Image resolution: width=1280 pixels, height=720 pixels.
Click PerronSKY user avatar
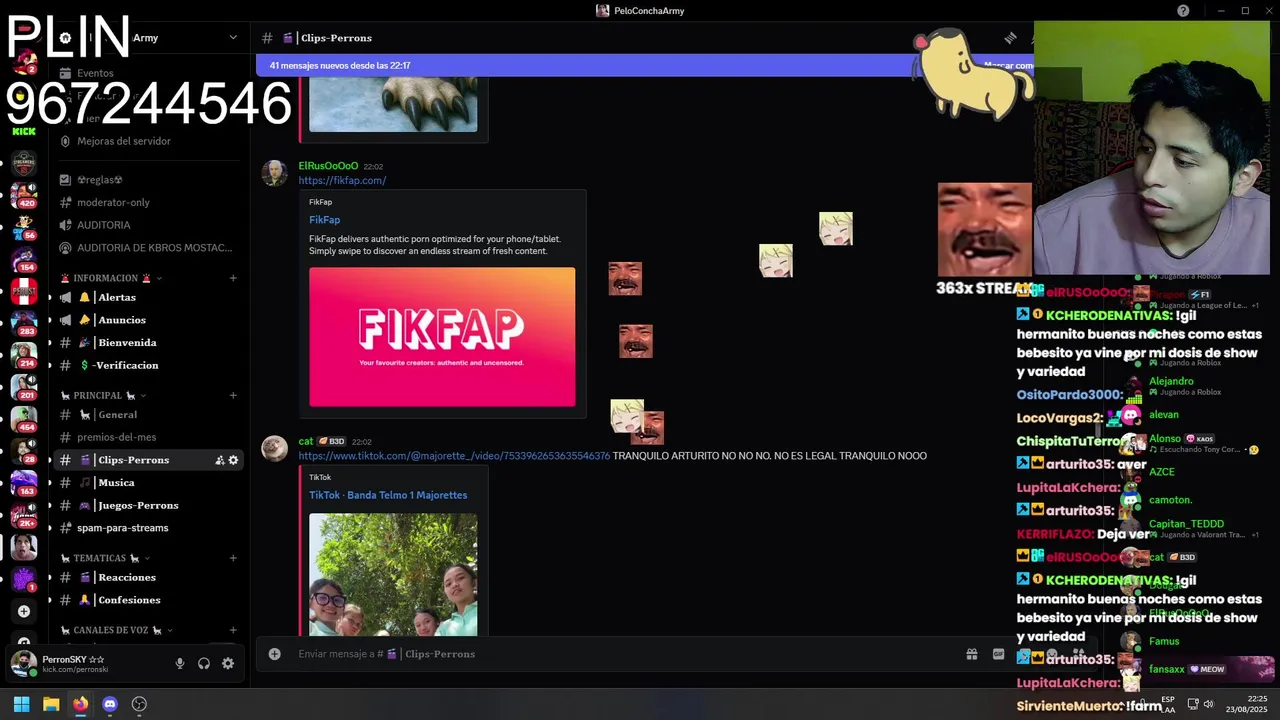coord(24,663)
